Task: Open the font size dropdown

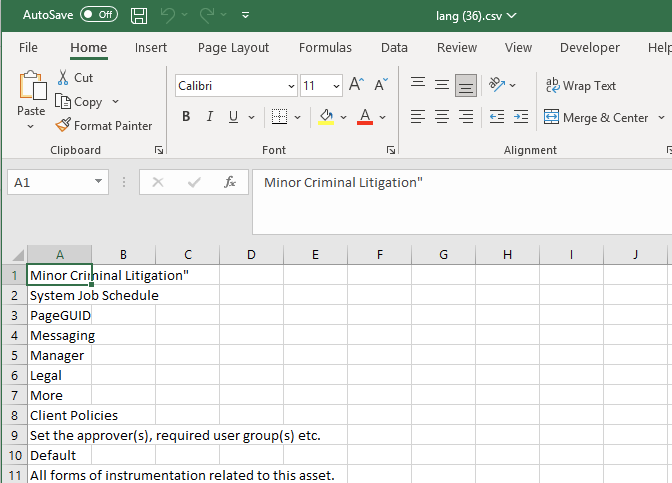Action: point(336,87)
